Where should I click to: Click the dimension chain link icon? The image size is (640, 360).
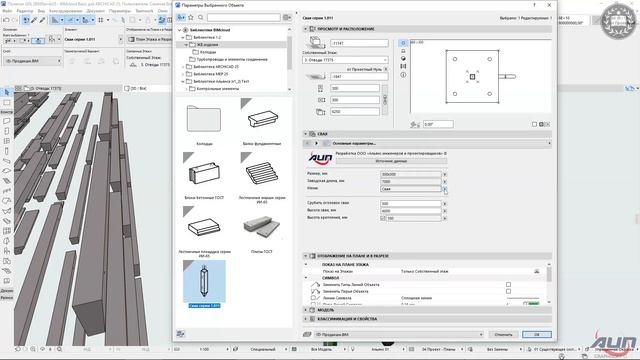pos(384,100)
